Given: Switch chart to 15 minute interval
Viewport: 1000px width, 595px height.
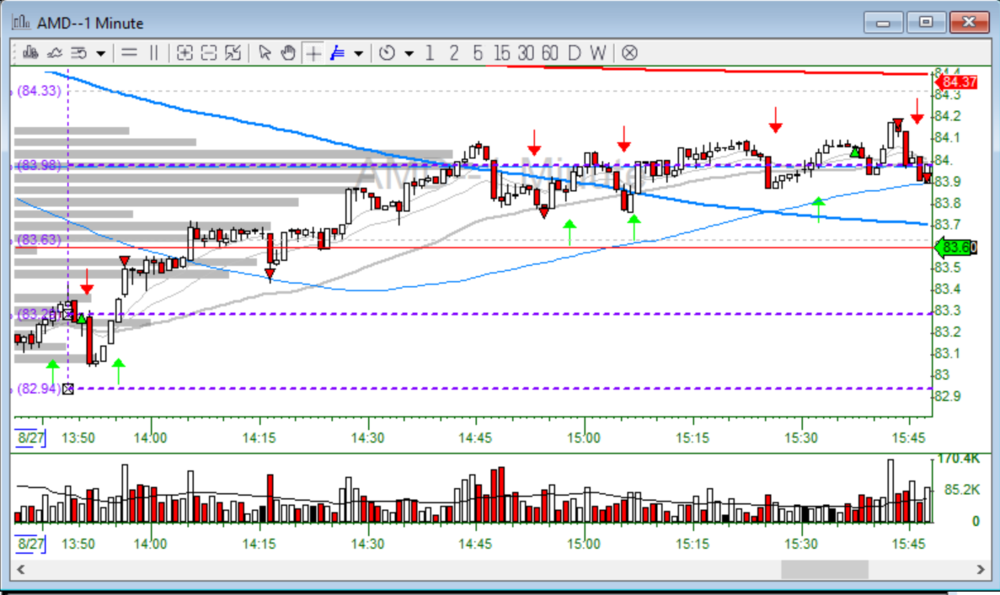Looking at the screenshot, I should [x=501, y=53].
